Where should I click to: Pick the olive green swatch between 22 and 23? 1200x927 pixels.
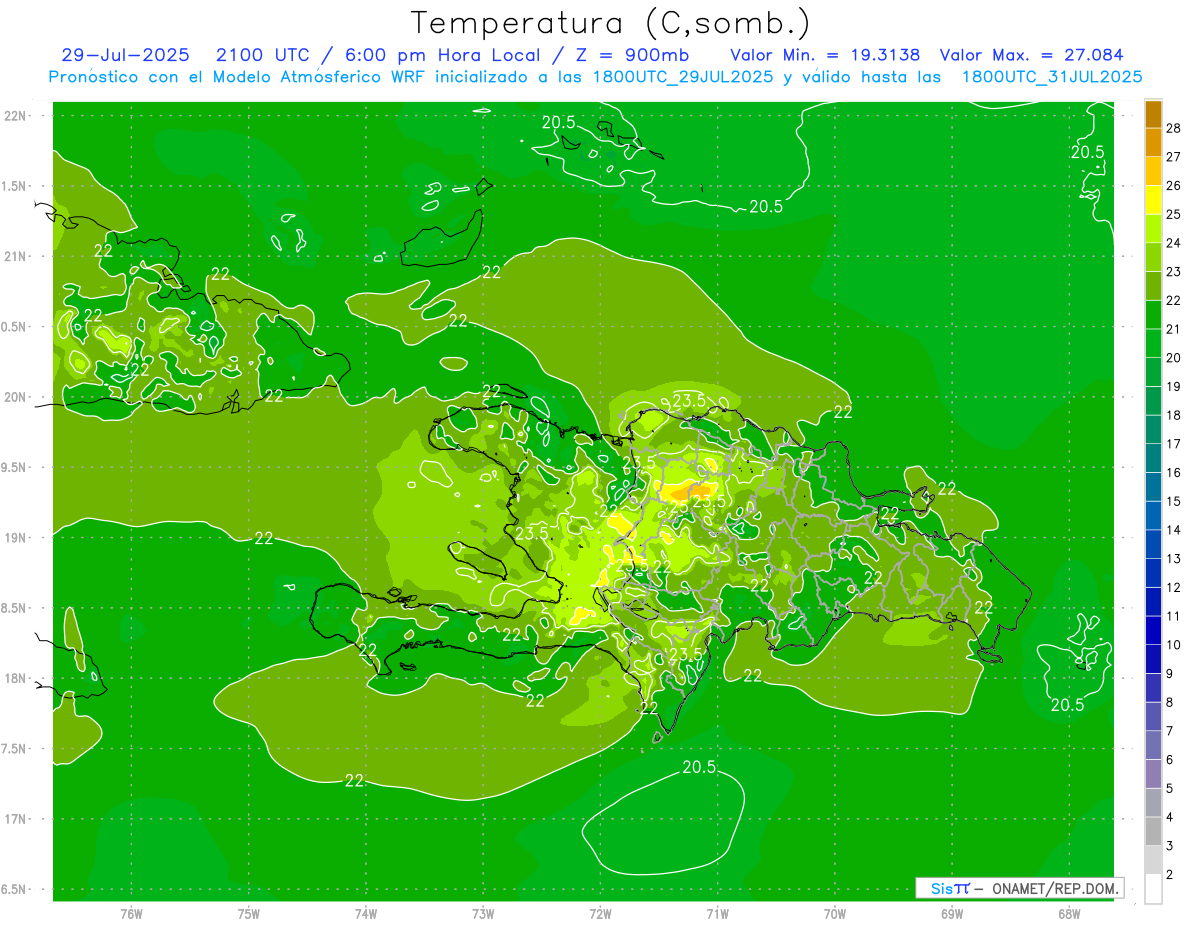[x=1153, y=286]
